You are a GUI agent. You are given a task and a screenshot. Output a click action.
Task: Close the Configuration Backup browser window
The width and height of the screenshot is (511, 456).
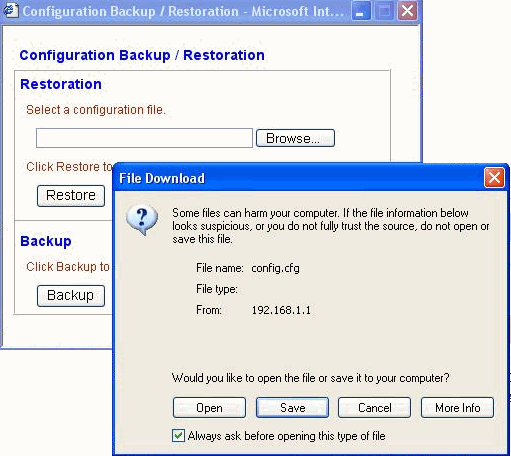[408, 11]
